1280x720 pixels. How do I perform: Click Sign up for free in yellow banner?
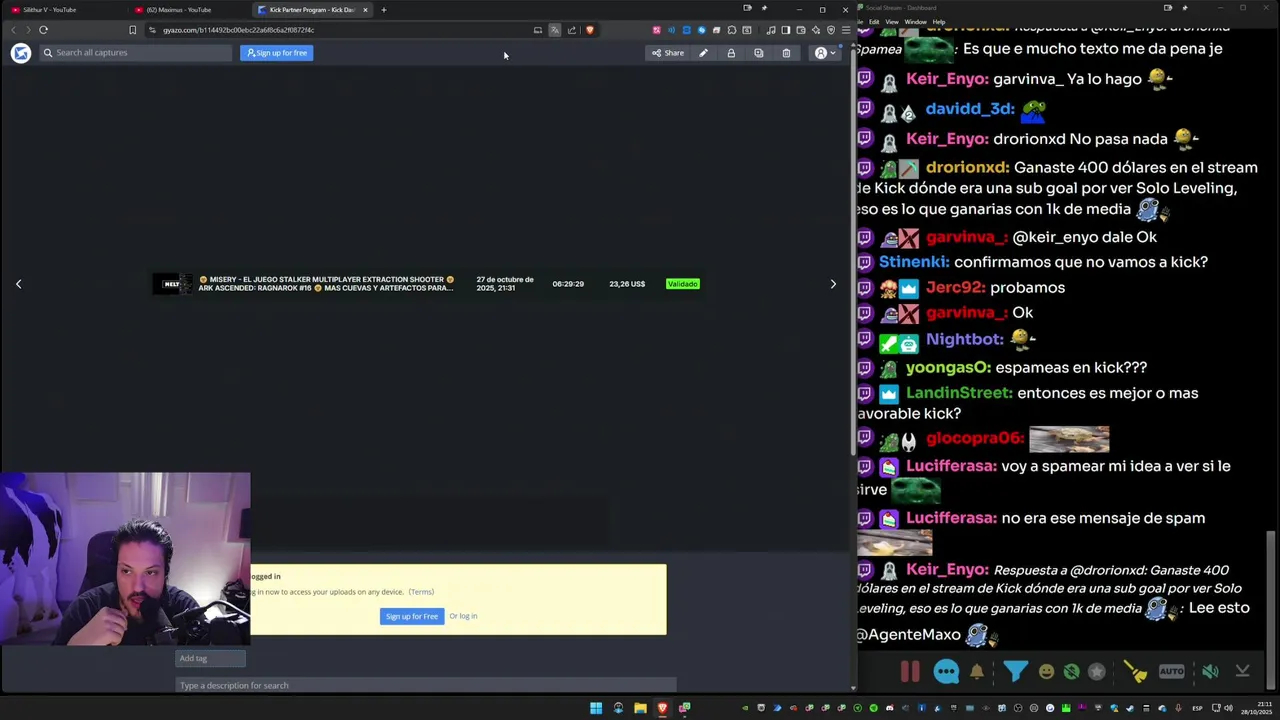tap(412, 616)
